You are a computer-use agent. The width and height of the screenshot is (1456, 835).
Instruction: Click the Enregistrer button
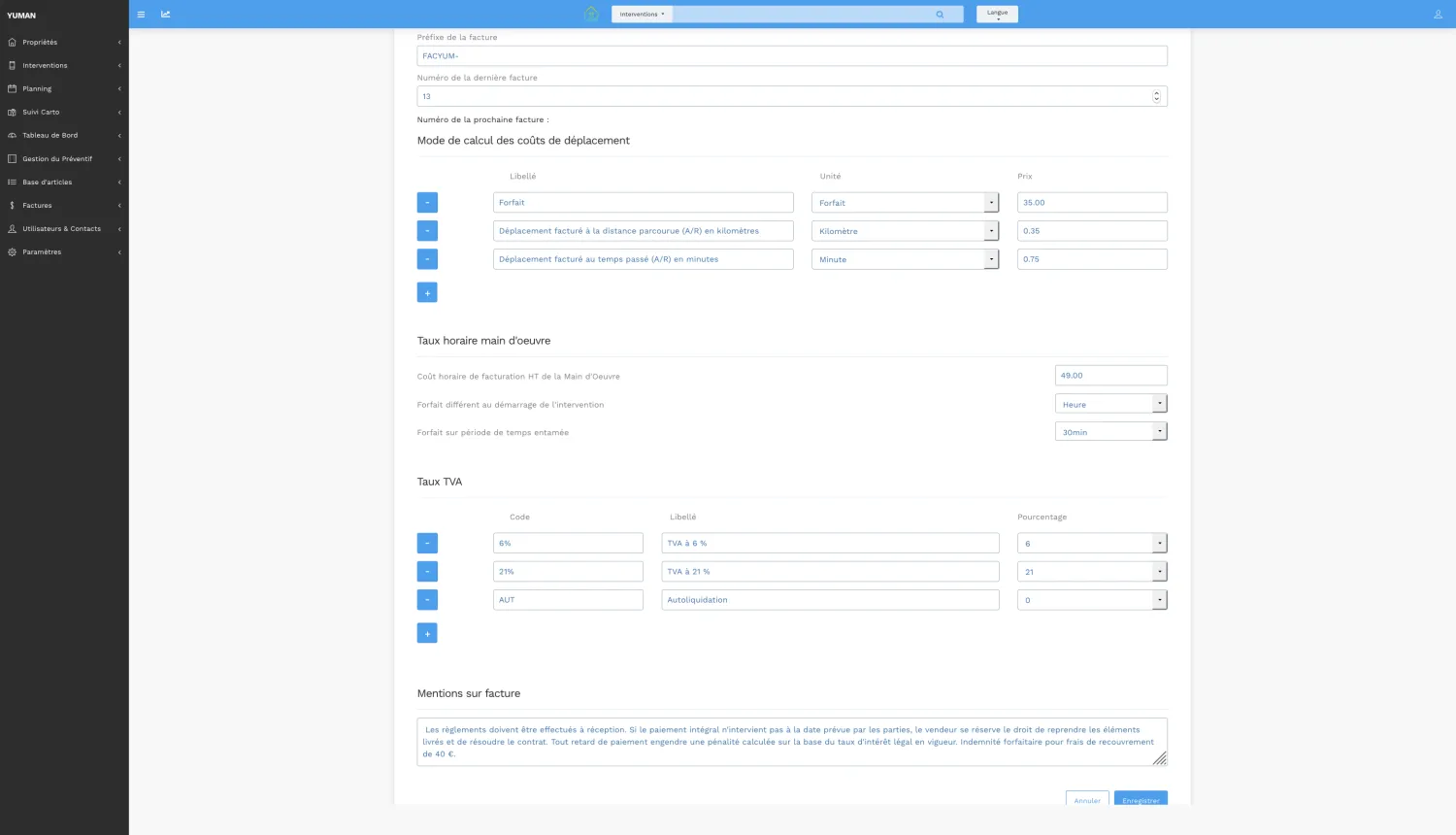pos(1141,798)
